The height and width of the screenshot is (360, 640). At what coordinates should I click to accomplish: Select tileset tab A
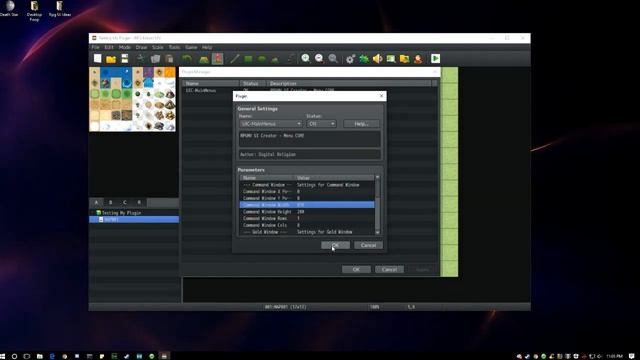coord(96,202)
